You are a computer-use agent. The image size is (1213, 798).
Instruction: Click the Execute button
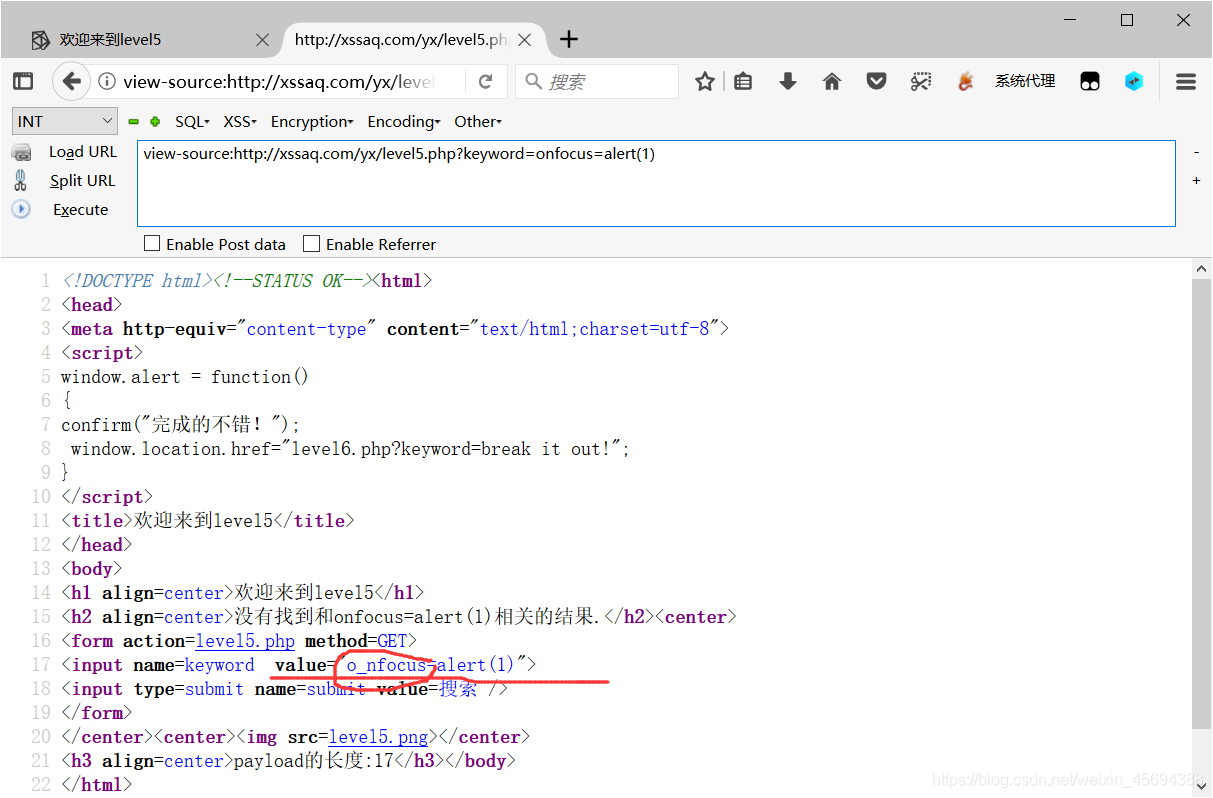81,210
